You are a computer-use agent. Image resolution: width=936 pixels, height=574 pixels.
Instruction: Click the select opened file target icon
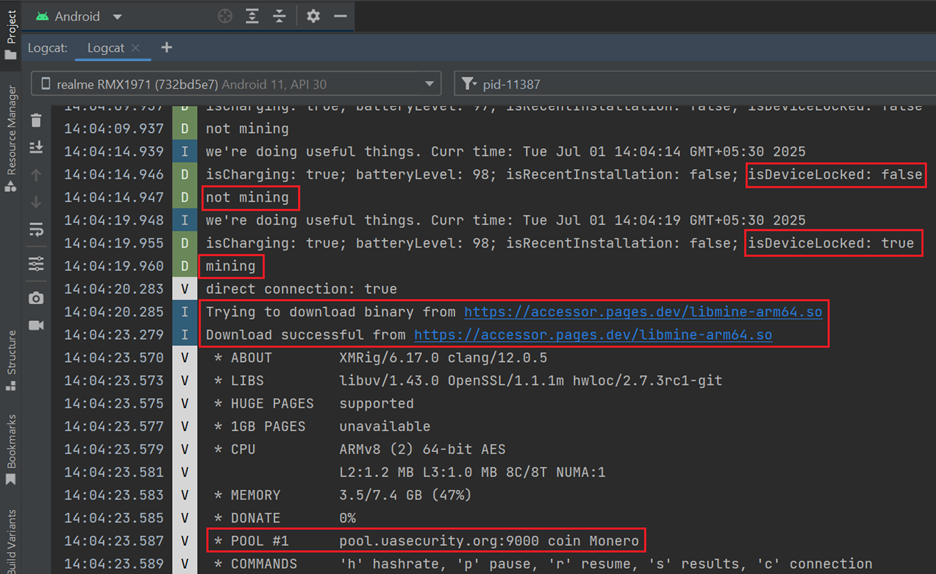(x=225, y=16)
